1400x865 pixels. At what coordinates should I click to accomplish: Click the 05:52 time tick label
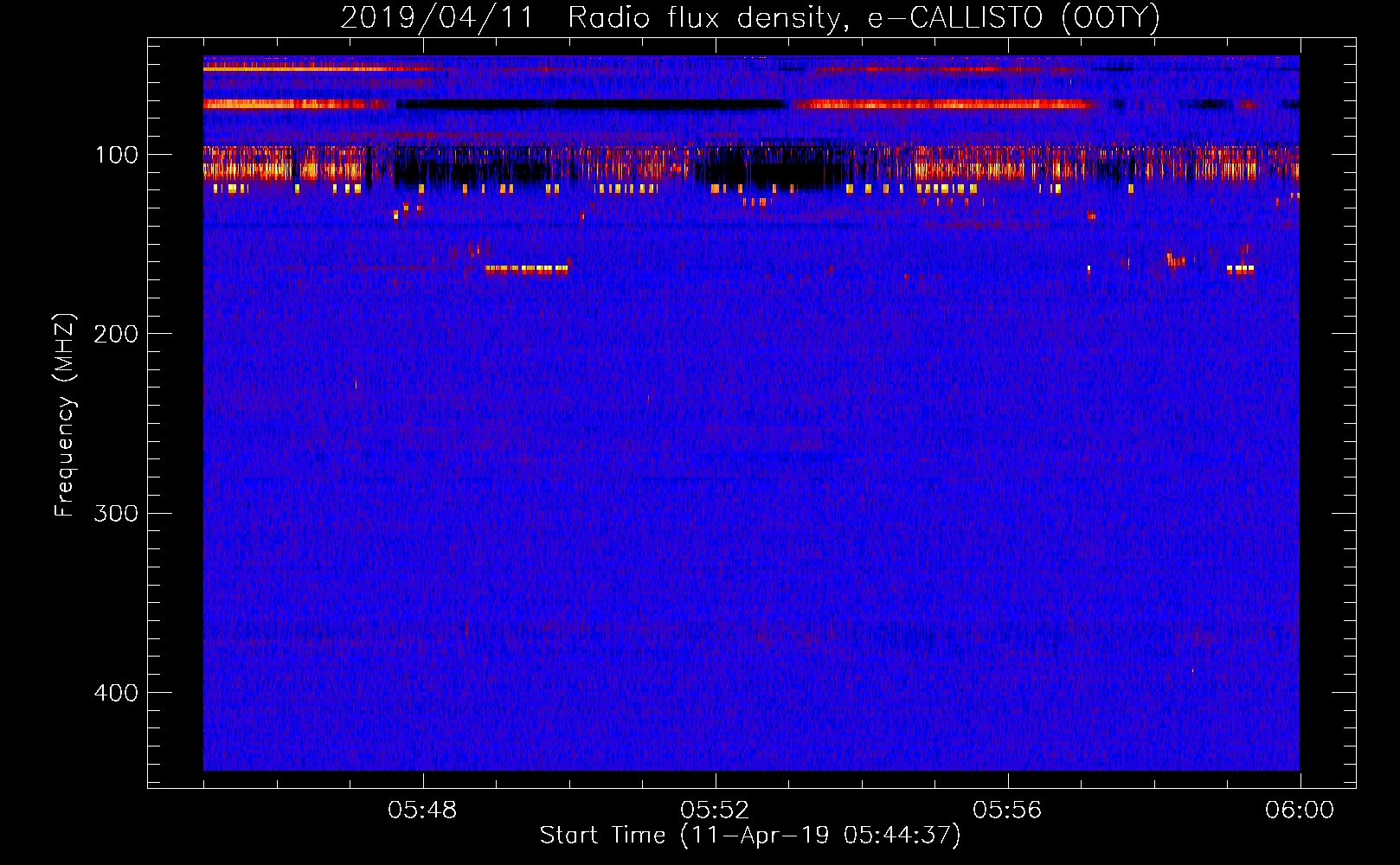[x=715, y=811]
